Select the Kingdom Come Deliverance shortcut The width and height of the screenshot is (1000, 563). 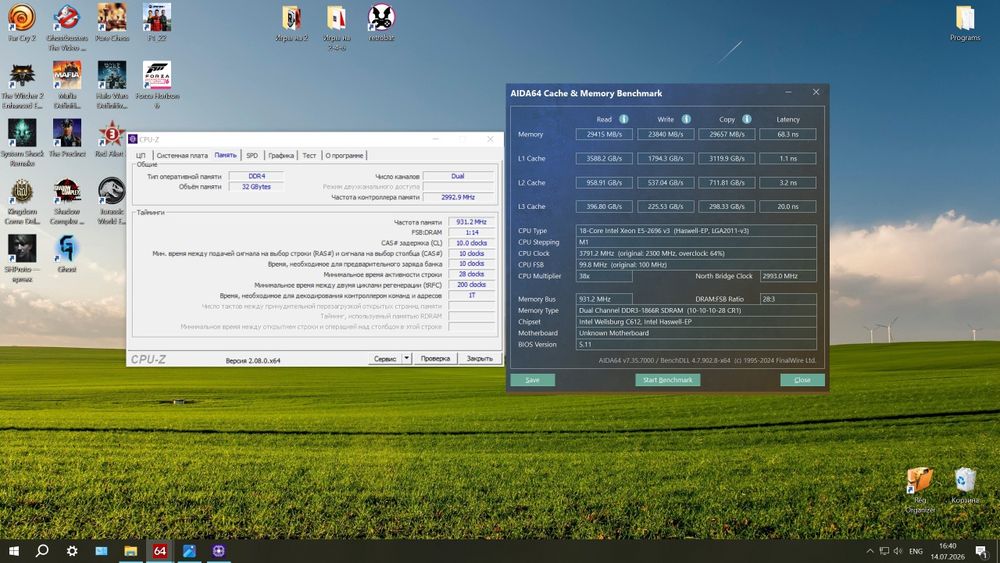click(22, 201)
